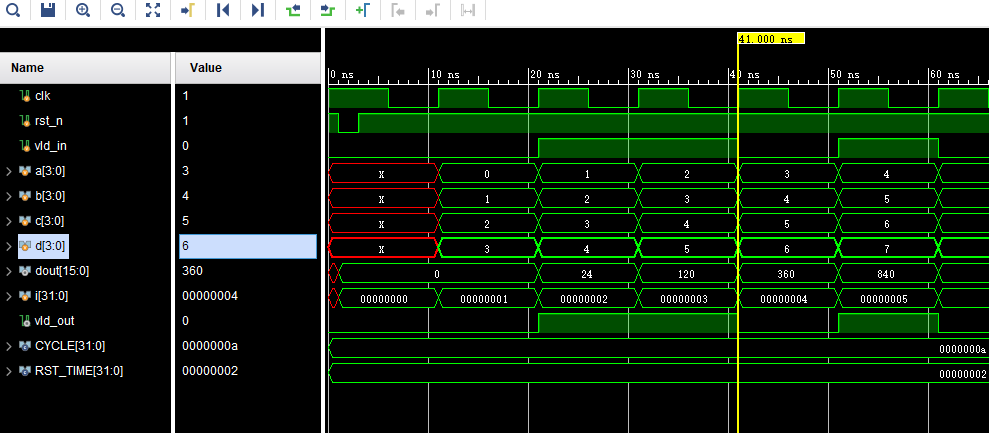Zoom out of the waveform
This screenshot has height=433, width=989.
click(117, 10)
